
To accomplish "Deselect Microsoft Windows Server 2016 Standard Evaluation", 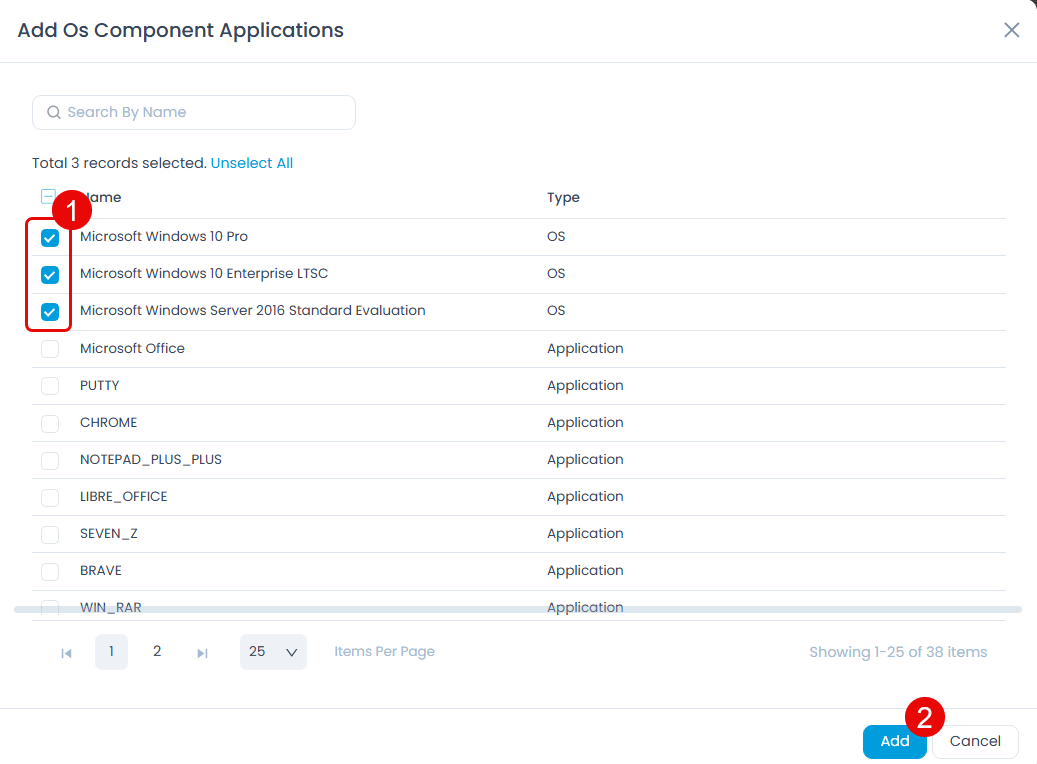I will (49, 311).
